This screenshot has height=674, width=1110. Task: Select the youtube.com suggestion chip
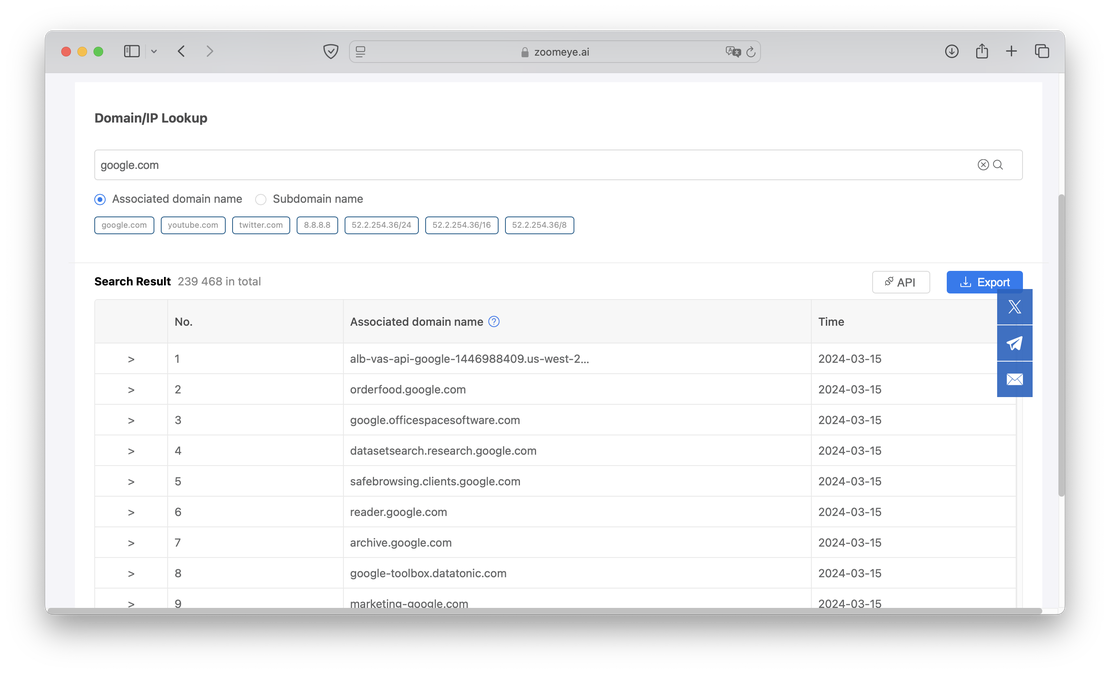tap(192, 225)
